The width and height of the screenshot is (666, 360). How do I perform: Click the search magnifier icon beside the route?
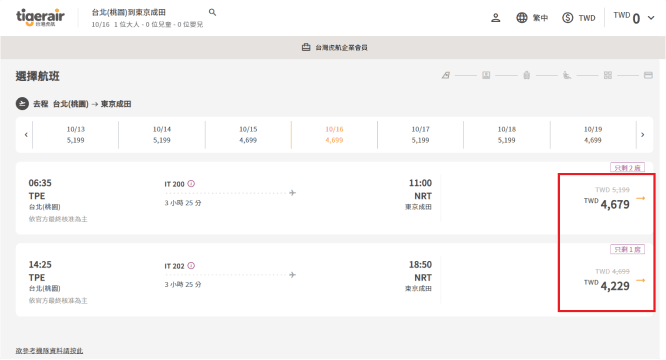click(x=212, y=12)
